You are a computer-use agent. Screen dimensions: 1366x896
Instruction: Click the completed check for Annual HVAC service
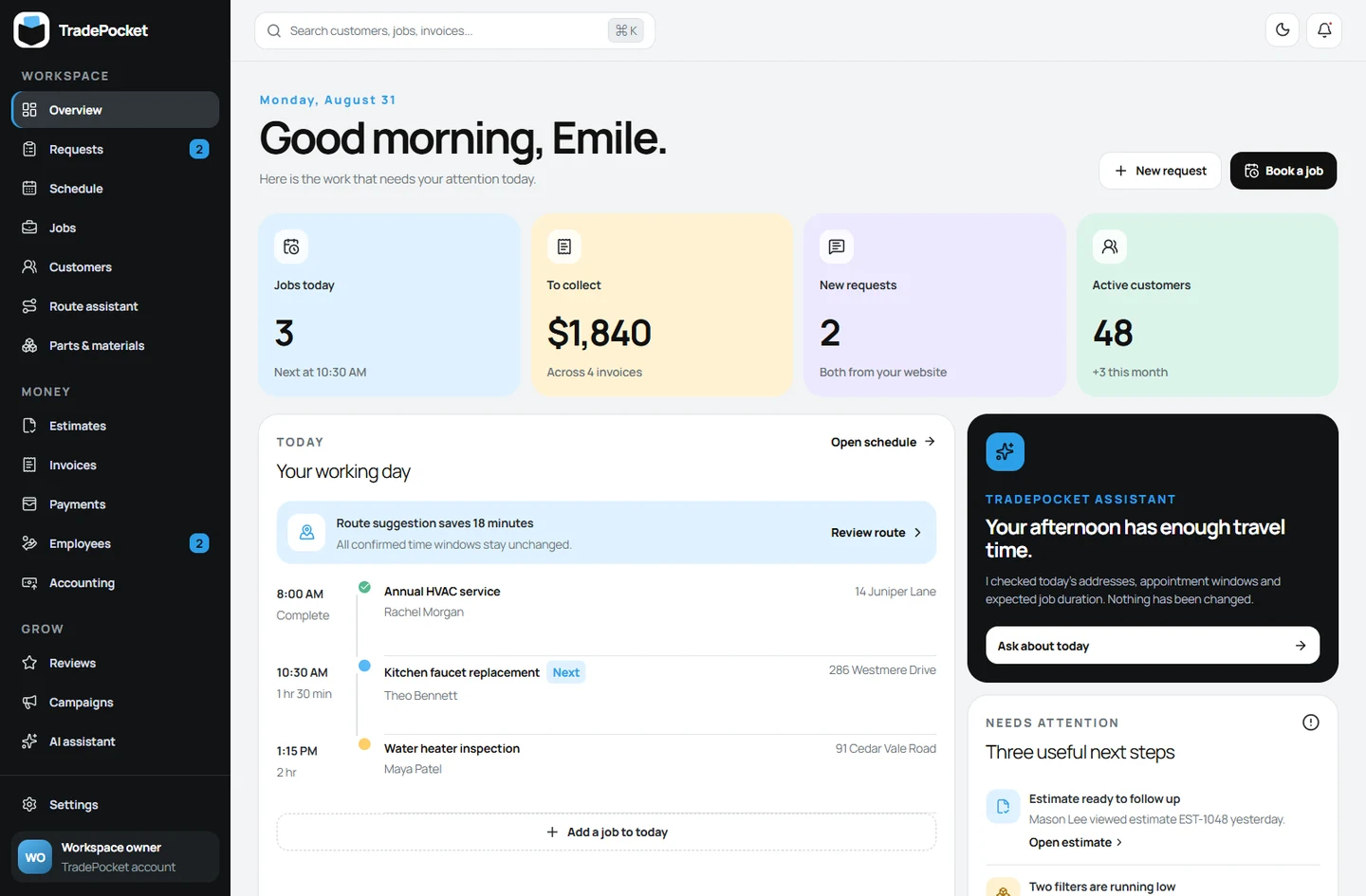[364, 588]
